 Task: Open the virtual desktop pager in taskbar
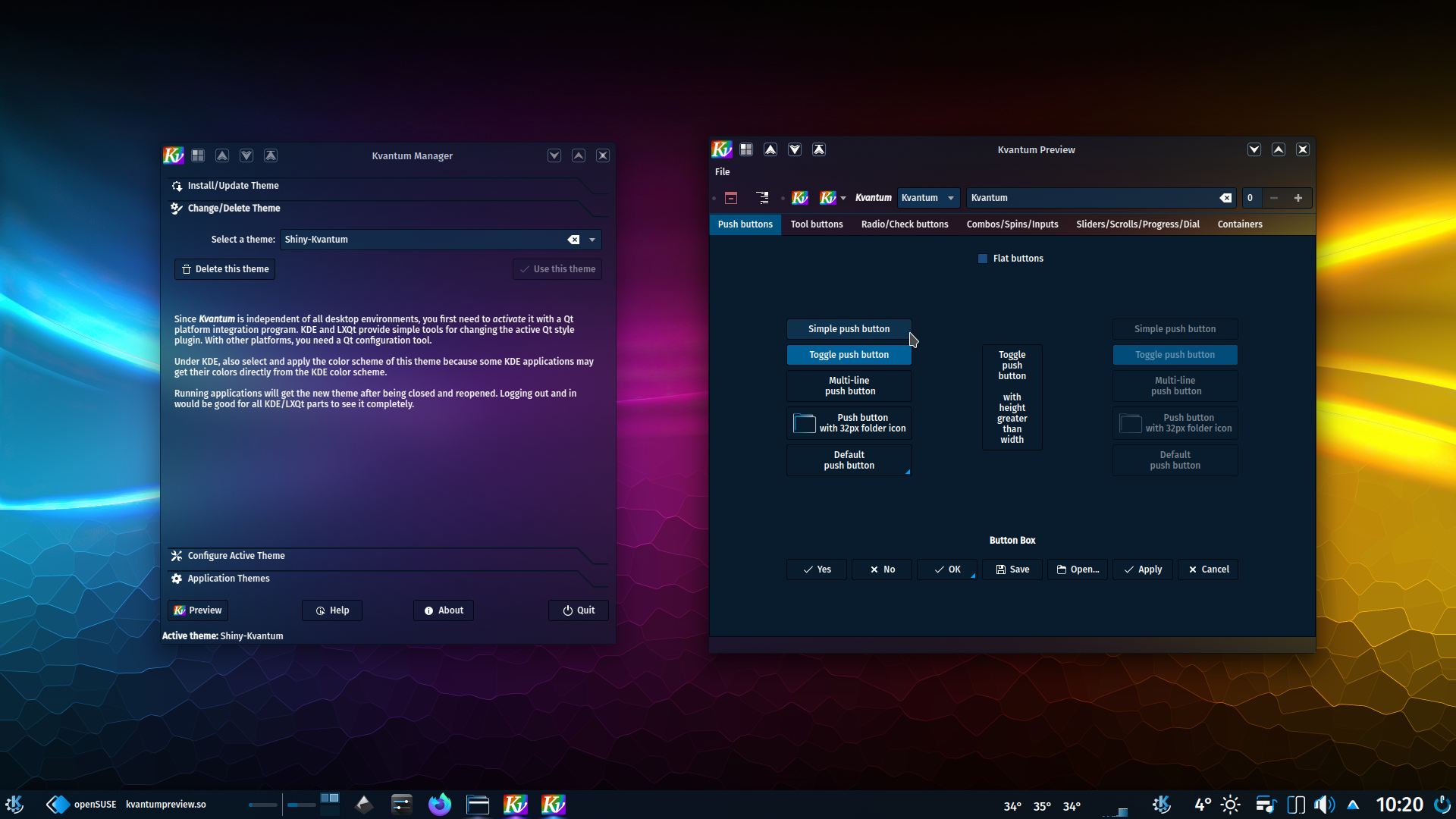tap(330, 805)
